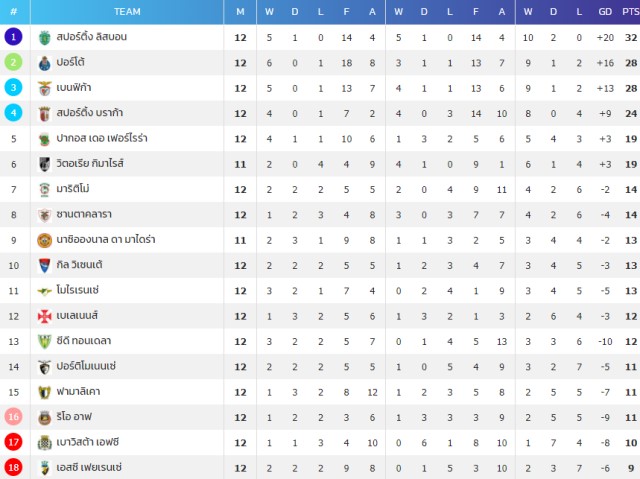The image size is (640, 479).
Task: Click the TEAM column header
Action: 127,12
